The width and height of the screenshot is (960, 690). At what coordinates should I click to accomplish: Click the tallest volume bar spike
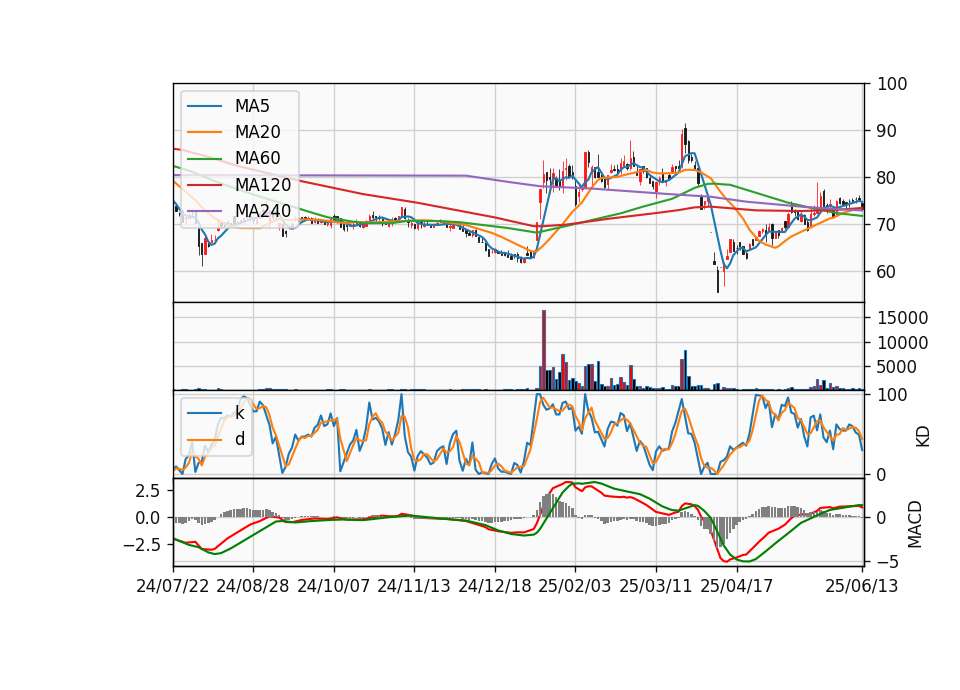pos(544,350)
